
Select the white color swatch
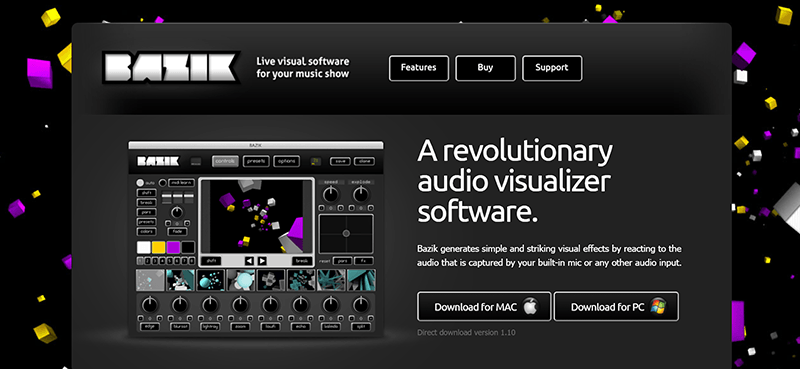144,248
